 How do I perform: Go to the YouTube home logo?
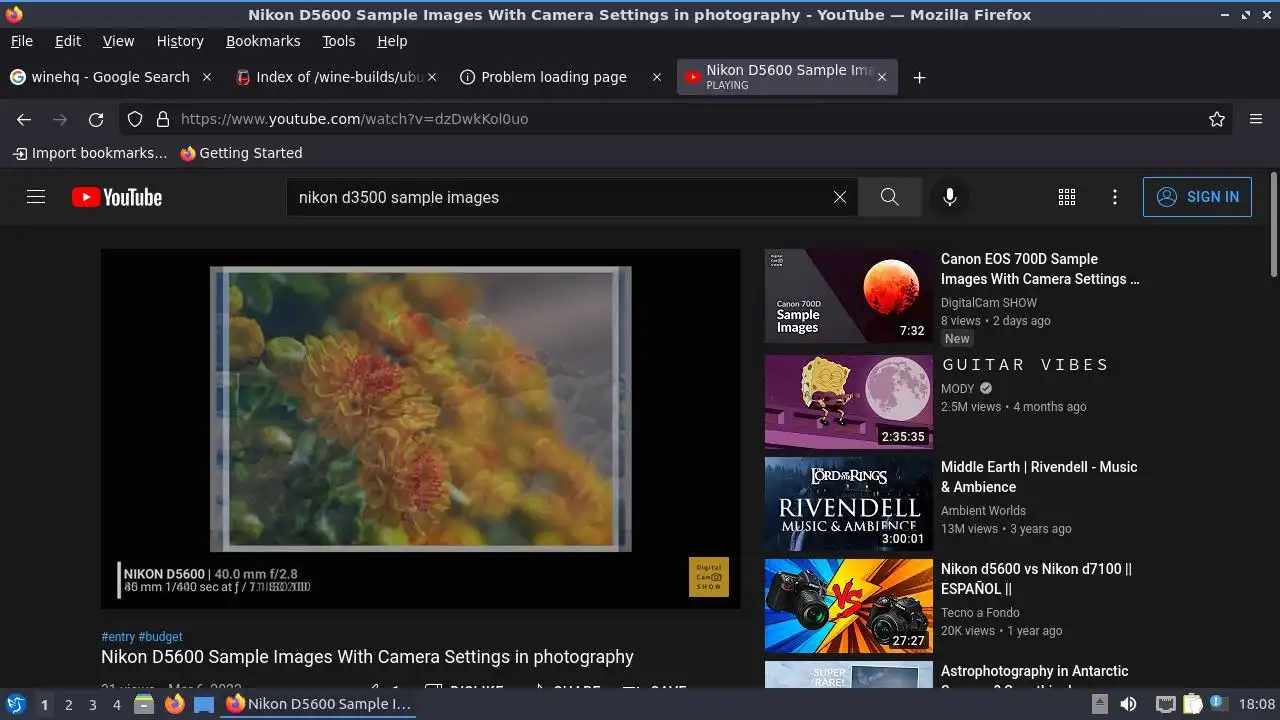(117, 197)
